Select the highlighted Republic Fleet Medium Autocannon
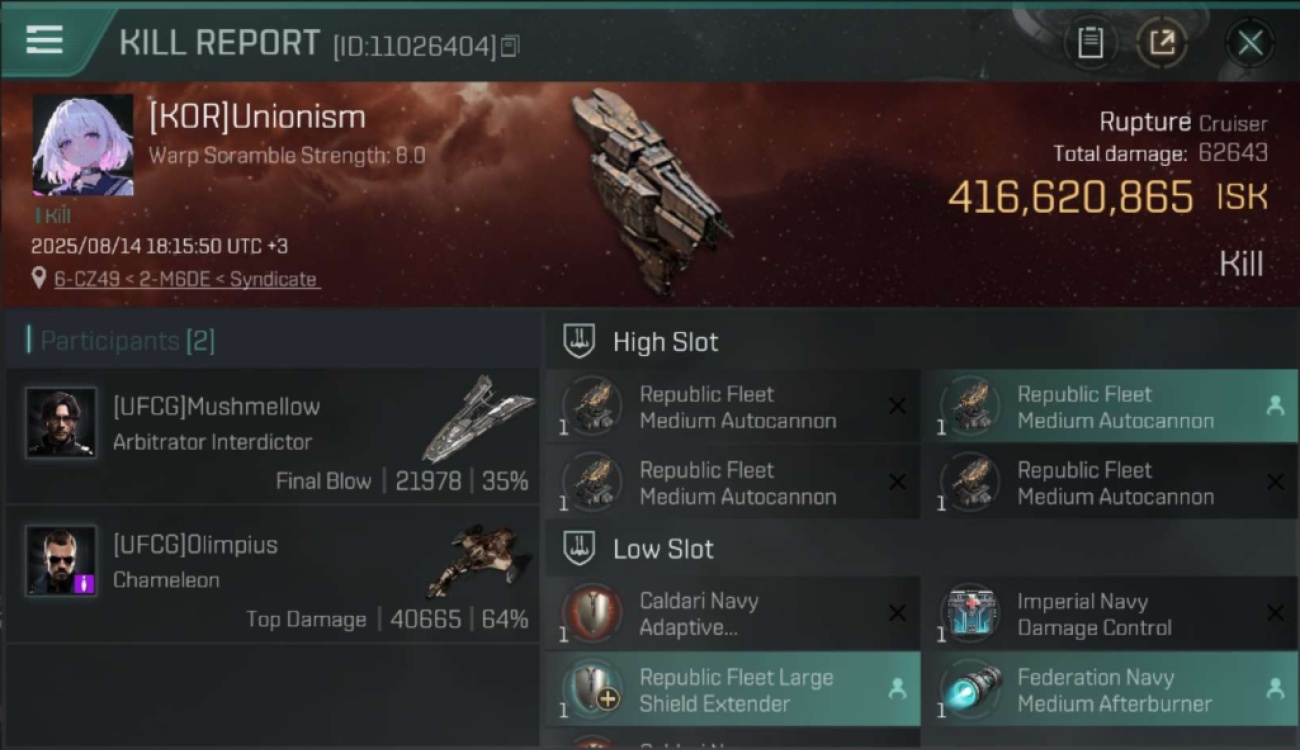 coord(1110,407)
